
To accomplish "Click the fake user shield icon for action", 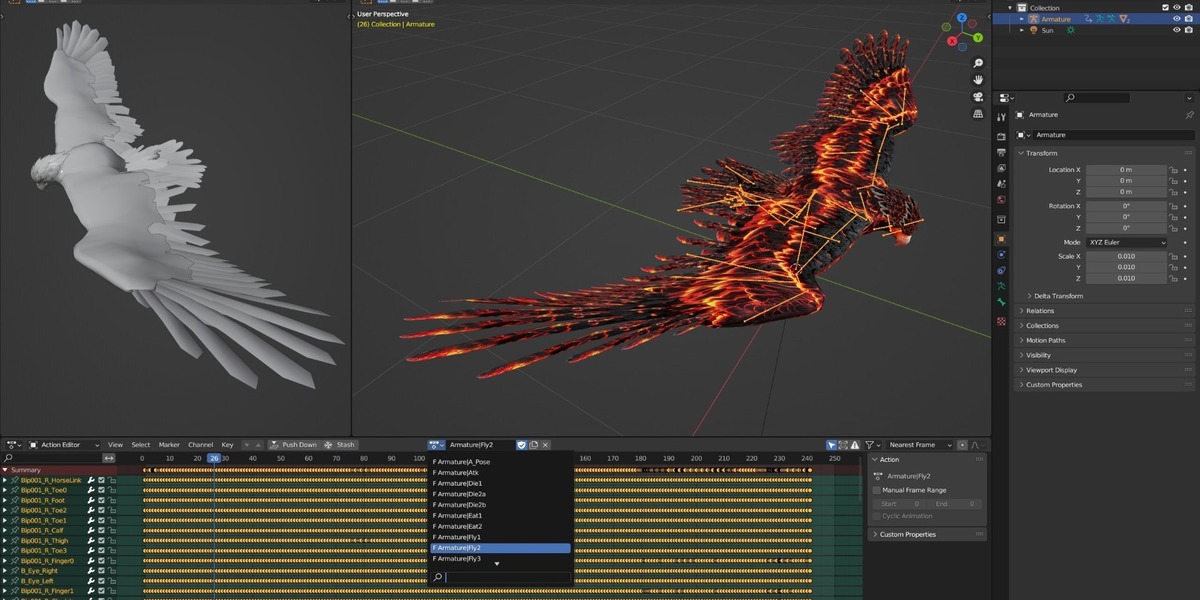I will (x=522, y=445).
